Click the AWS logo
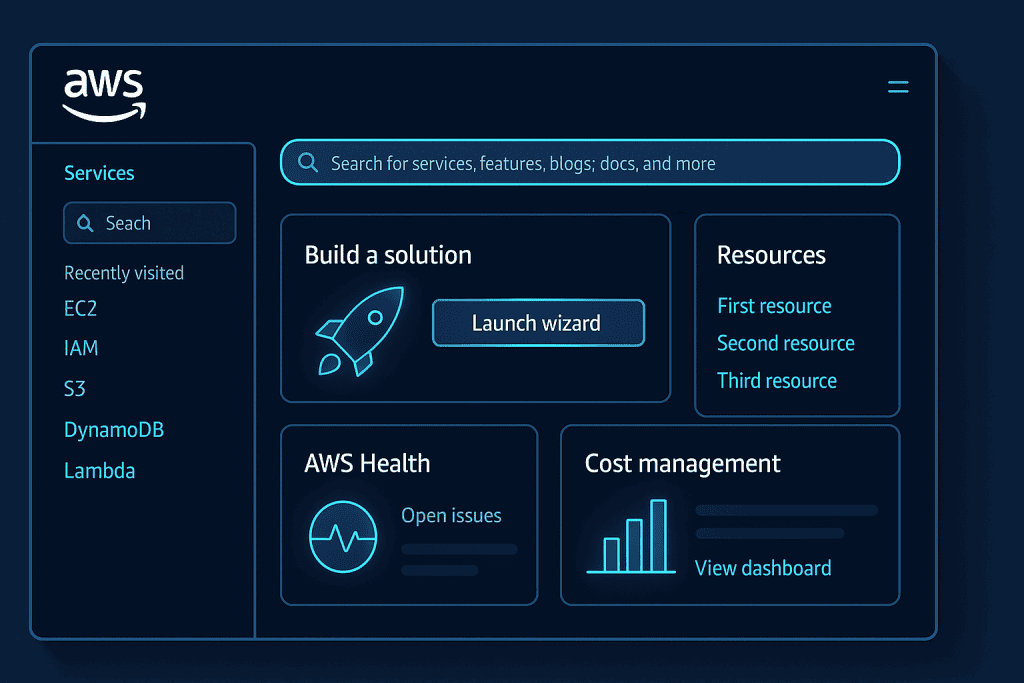This screenshot has height=683, width=1024. click(104, 95)
